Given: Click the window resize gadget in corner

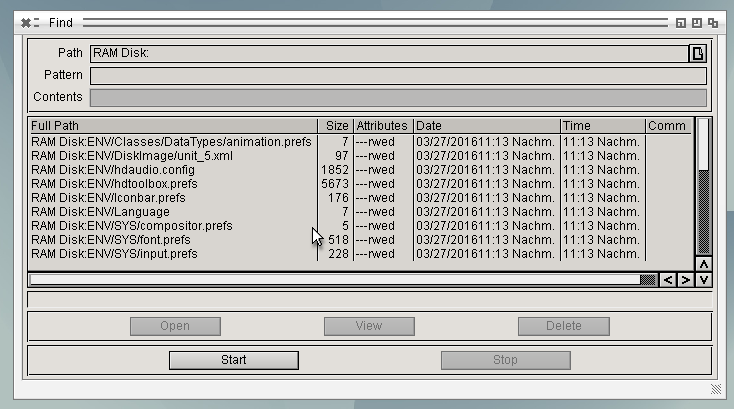Looking at the screenshot, I should pyautogui.click(x=716, y=388).
